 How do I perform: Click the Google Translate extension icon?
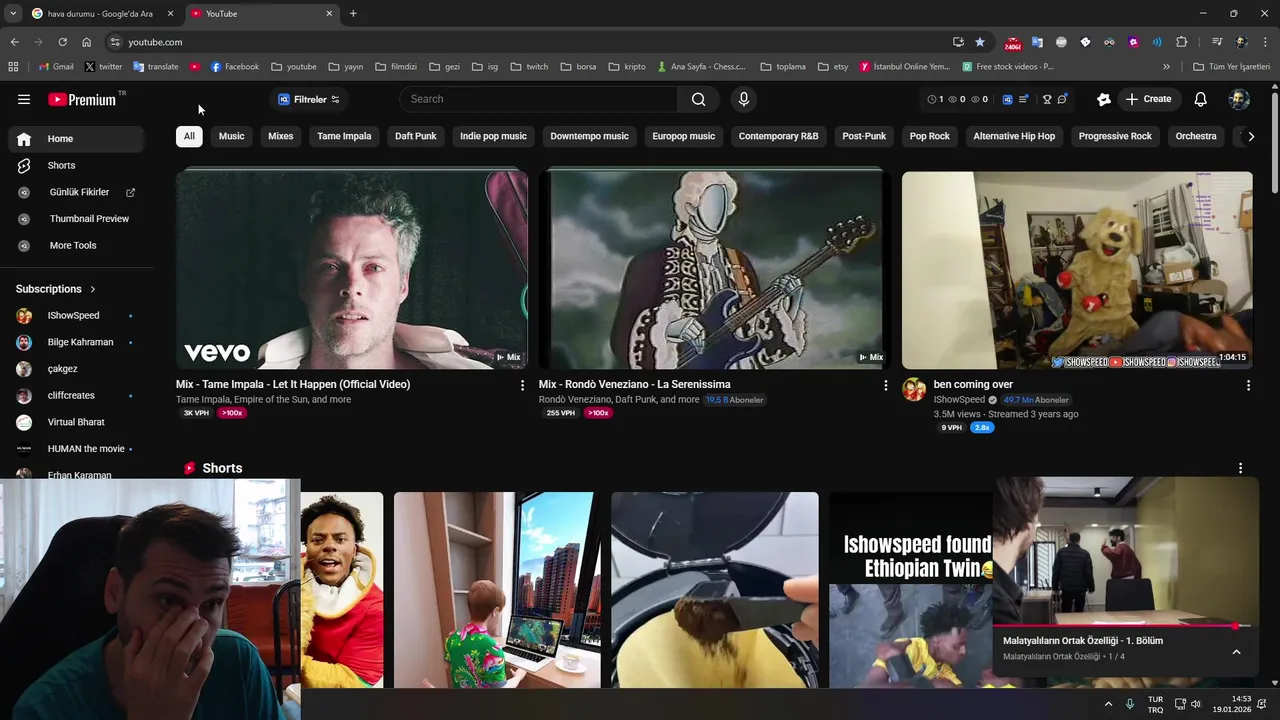tap(1037, 42)
